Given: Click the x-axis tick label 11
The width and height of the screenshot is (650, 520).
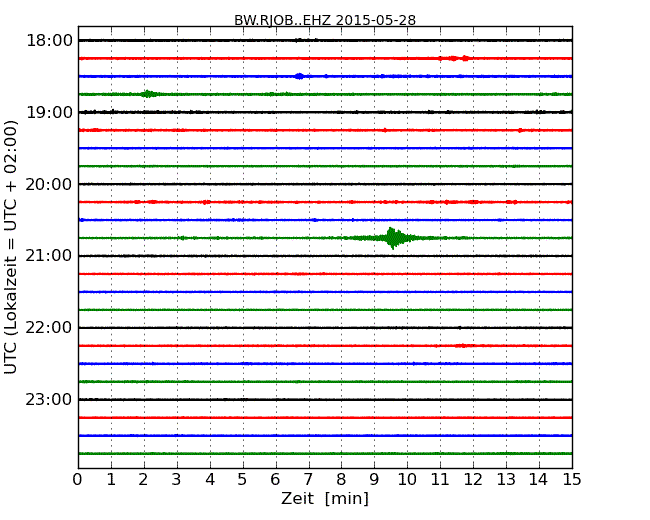Looking at the screenshot, I should (440, 480).
